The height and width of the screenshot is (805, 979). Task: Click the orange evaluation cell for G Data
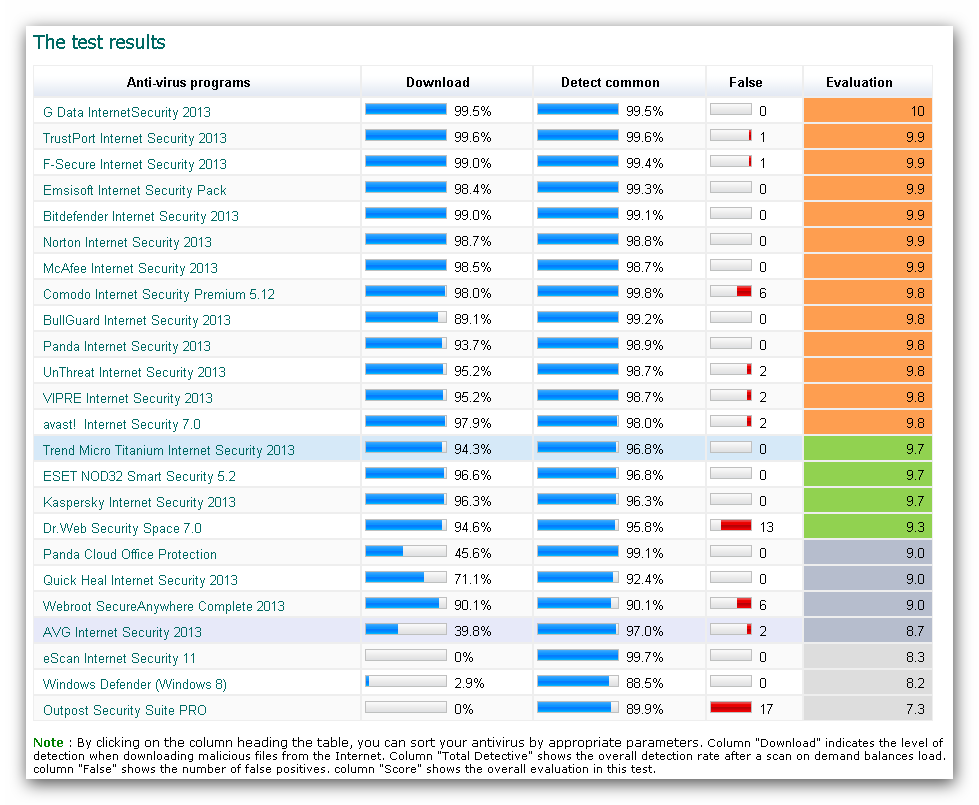pos(867,112)
